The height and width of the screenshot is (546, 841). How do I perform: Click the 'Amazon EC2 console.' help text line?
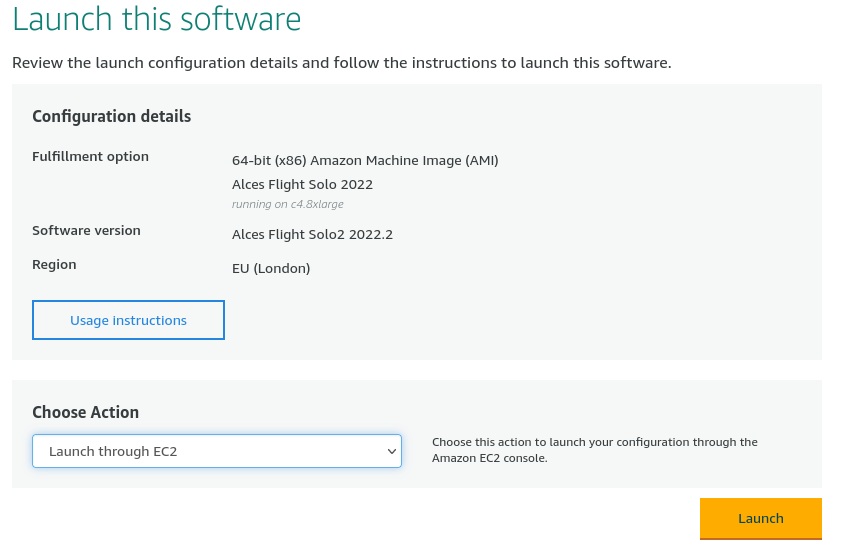pyautogui.click(x=490, y=458)
